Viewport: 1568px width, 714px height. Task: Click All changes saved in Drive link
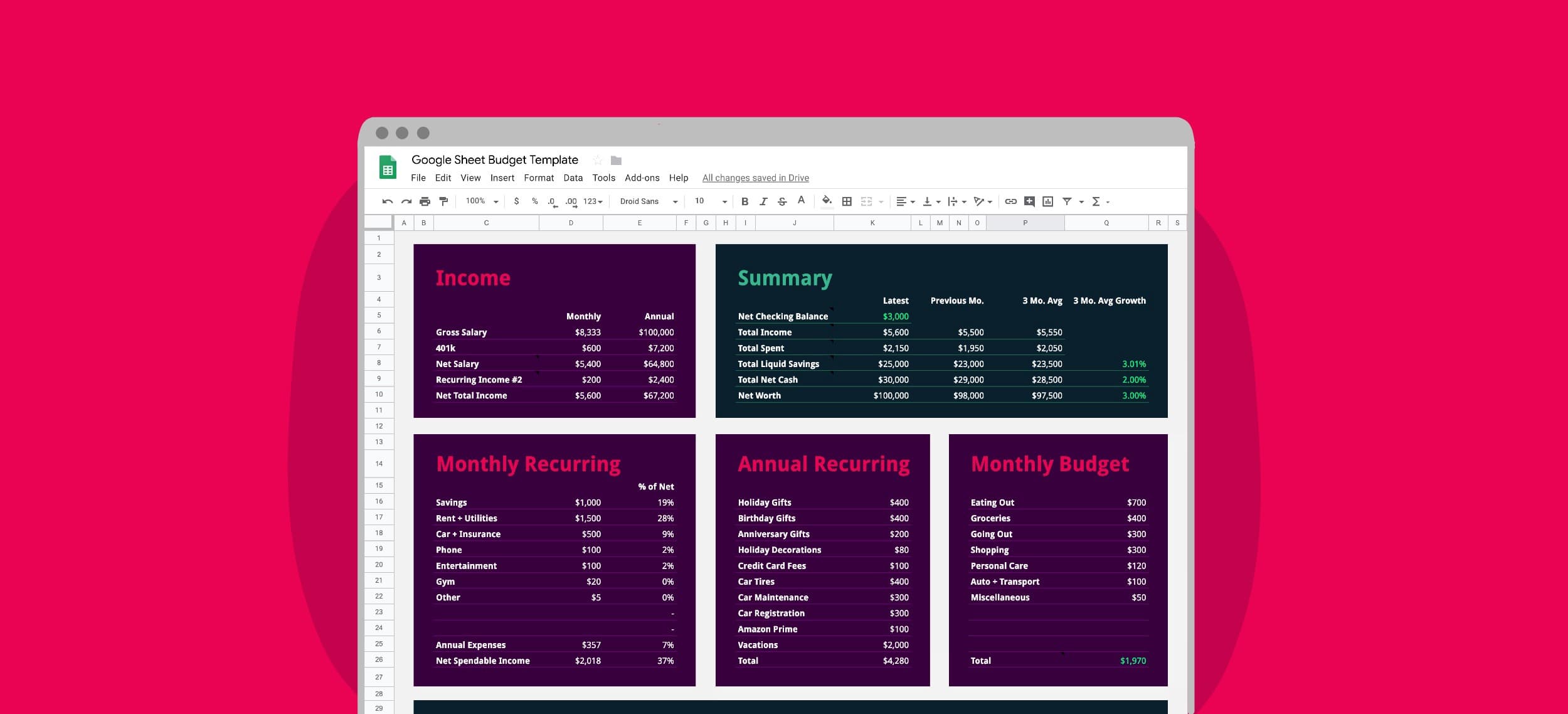click(755, 178)
